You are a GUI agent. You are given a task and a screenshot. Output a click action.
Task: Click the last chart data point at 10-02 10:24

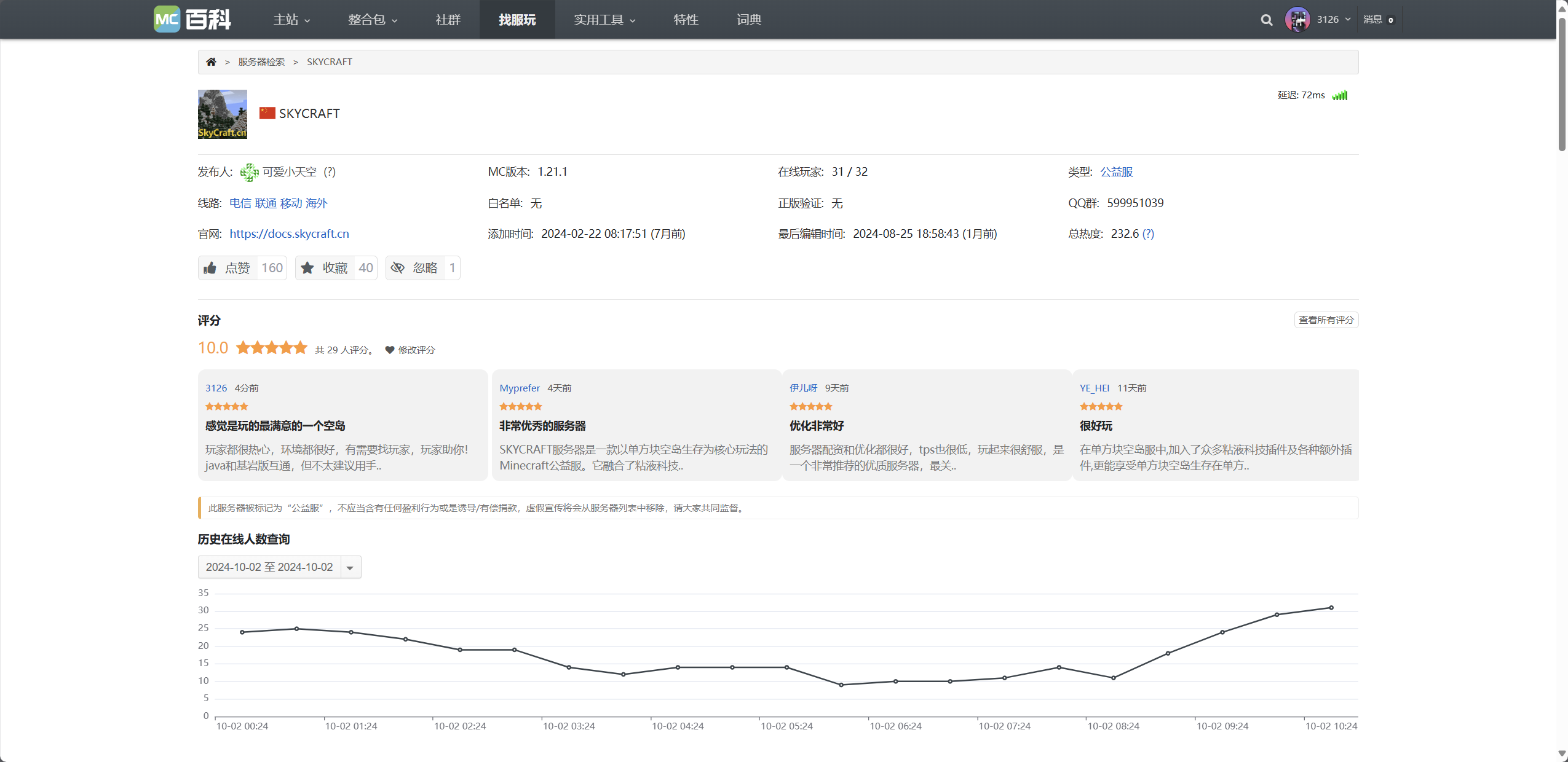pyautogui.click(x=1331, y=608)
